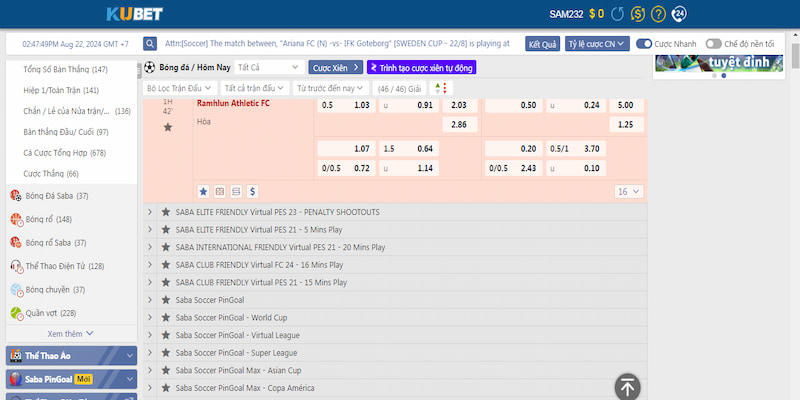Image resolution: width=800 pixels, height=400 pixels.
Task: Select Cược Thắng (66)
Action: 51,173
